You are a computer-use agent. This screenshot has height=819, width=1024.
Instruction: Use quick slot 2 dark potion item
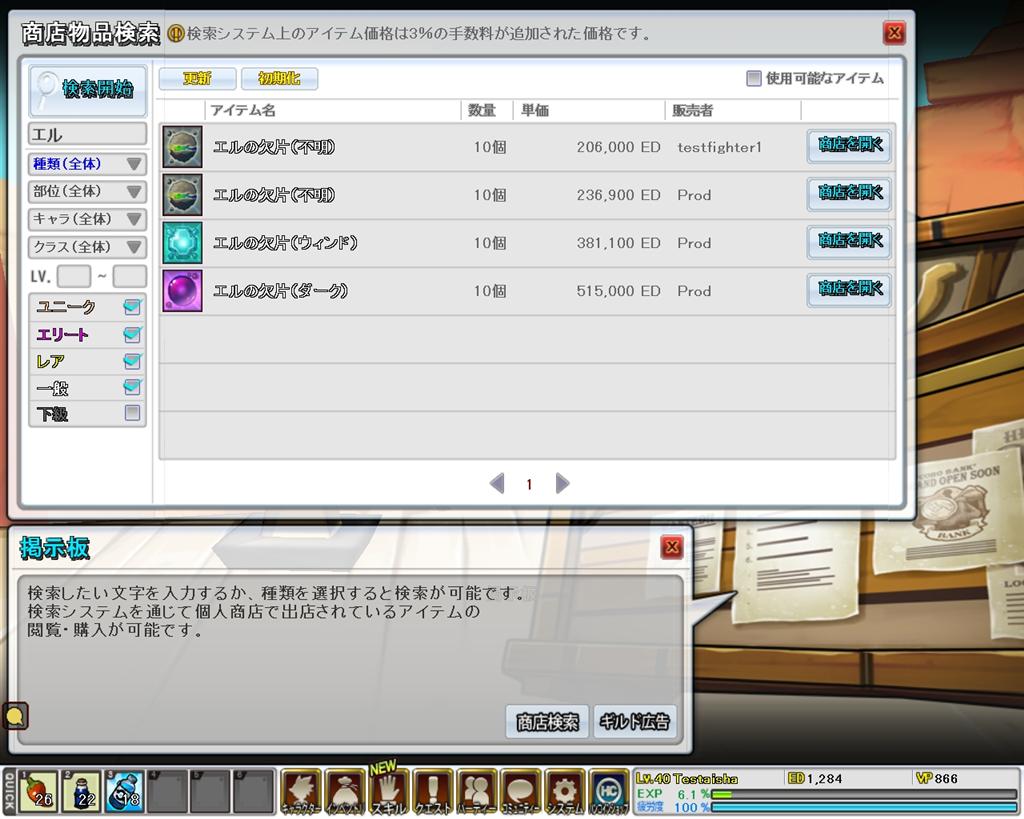coord(81,791)
